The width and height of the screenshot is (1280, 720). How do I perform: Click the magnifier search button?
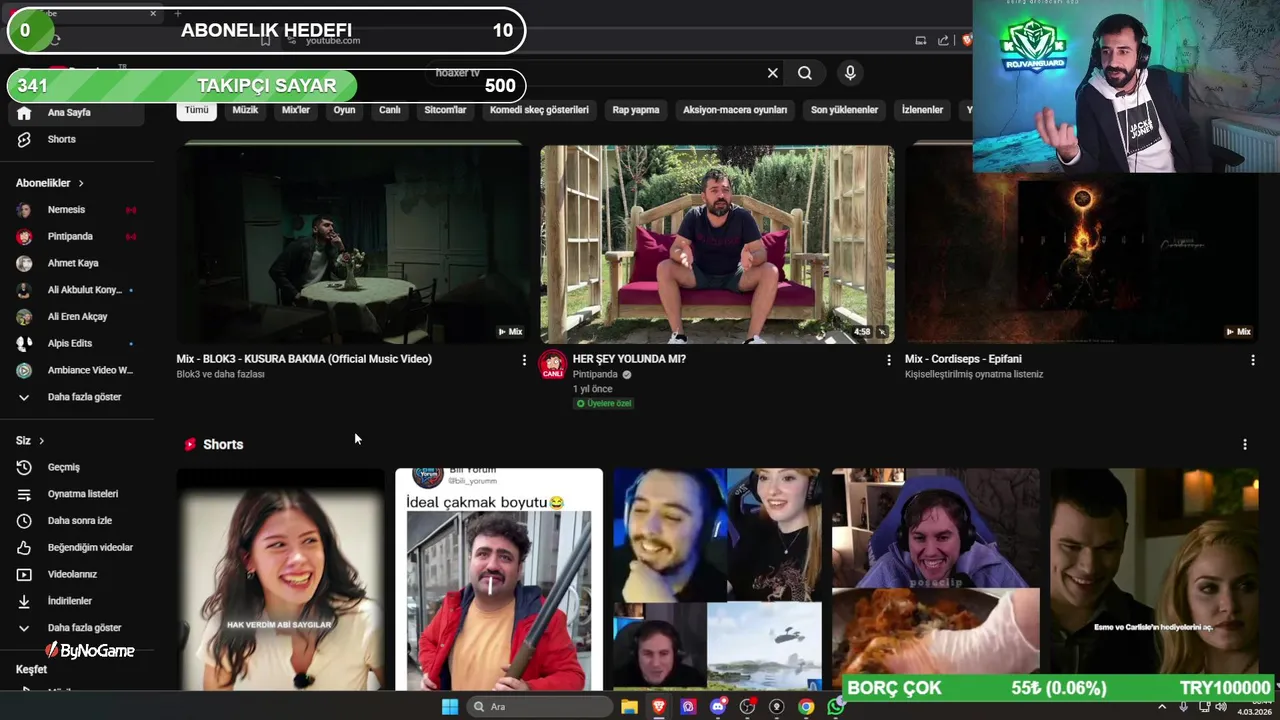[x=805, y=73]
